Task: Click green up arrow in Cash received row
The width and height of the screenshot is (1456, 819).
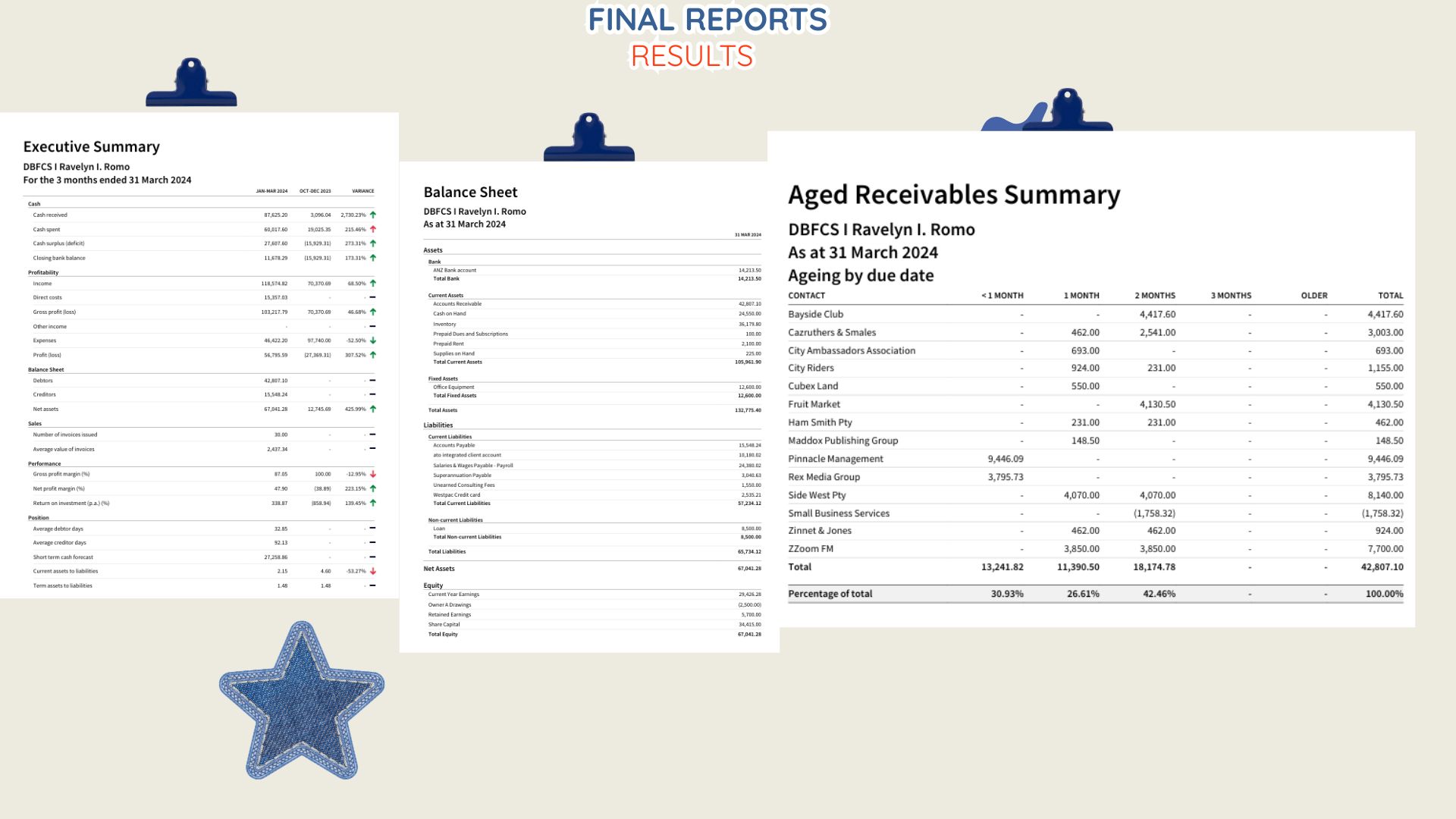Action: (x=373, y=215)
